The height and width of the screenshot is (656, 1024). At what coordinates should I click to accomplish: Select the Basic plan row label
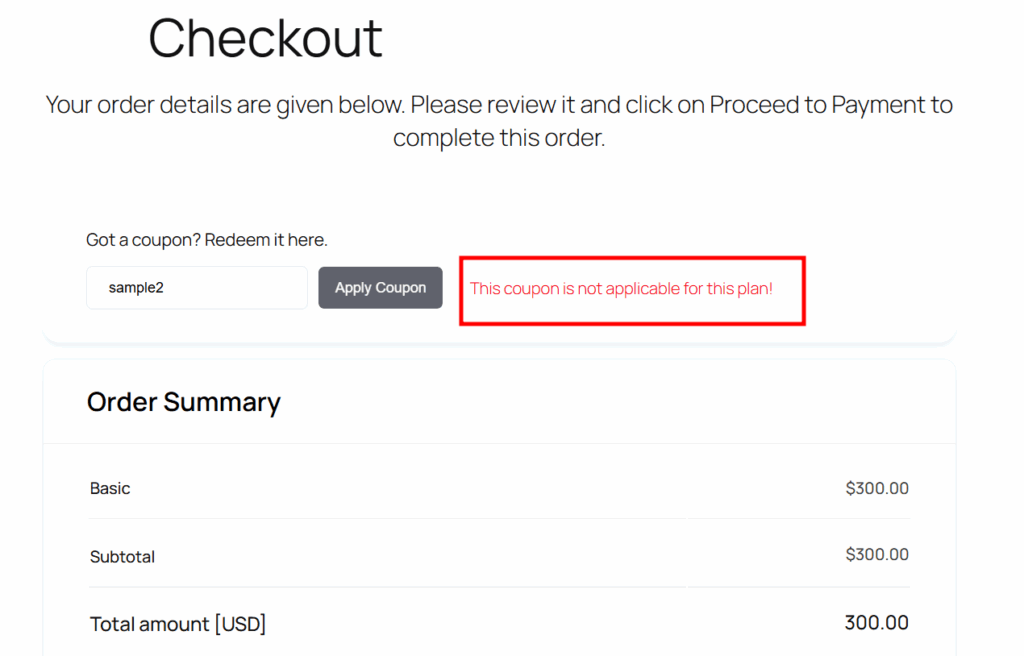click(x=110, y=489)
